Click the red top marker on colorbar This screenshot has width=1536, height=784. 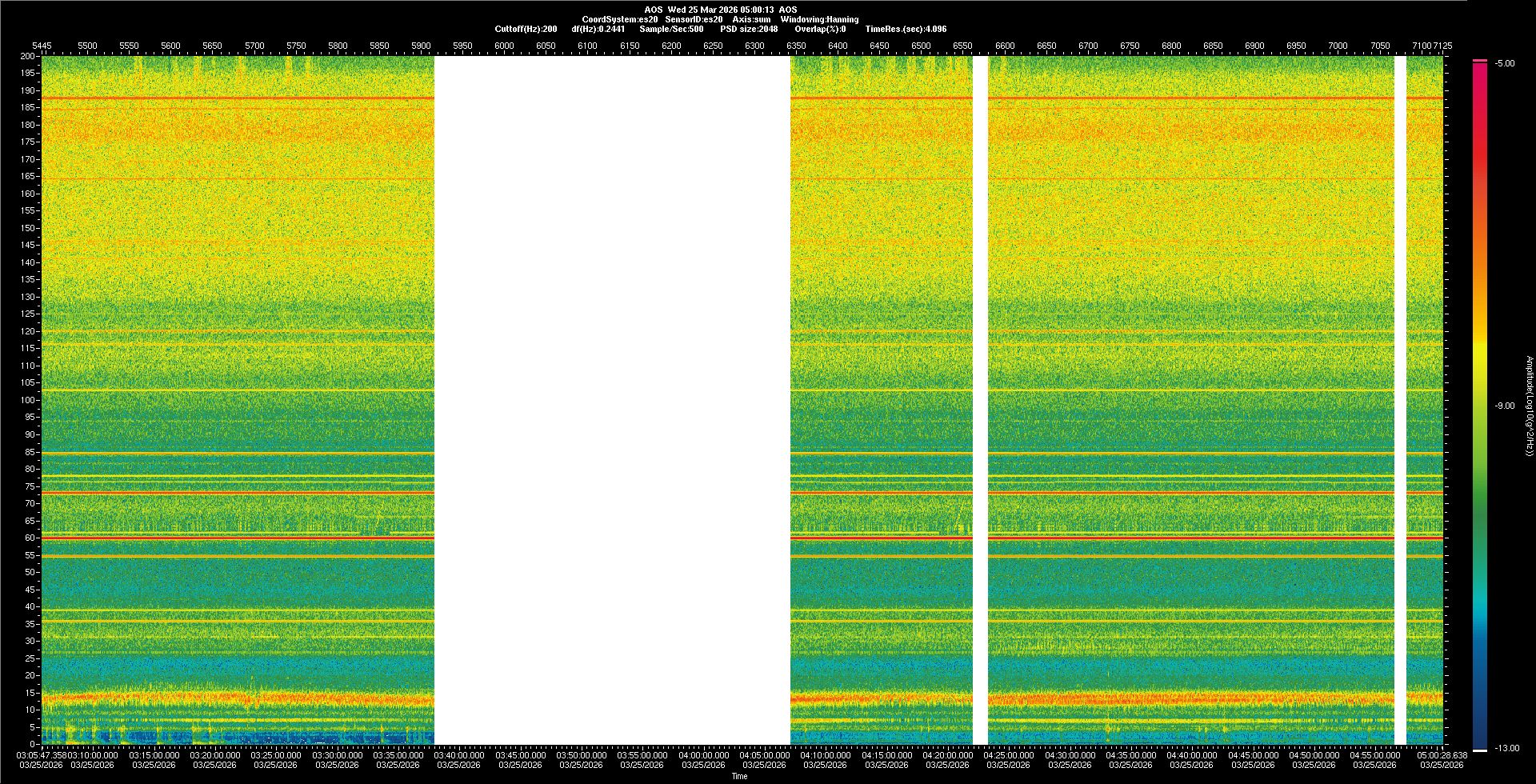pos(1480,61)
